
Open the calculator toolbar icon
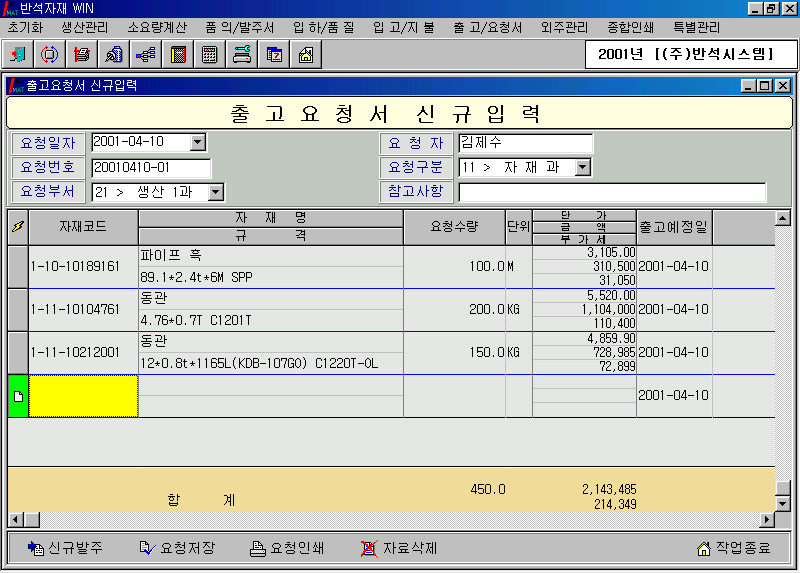click(209, 54)
